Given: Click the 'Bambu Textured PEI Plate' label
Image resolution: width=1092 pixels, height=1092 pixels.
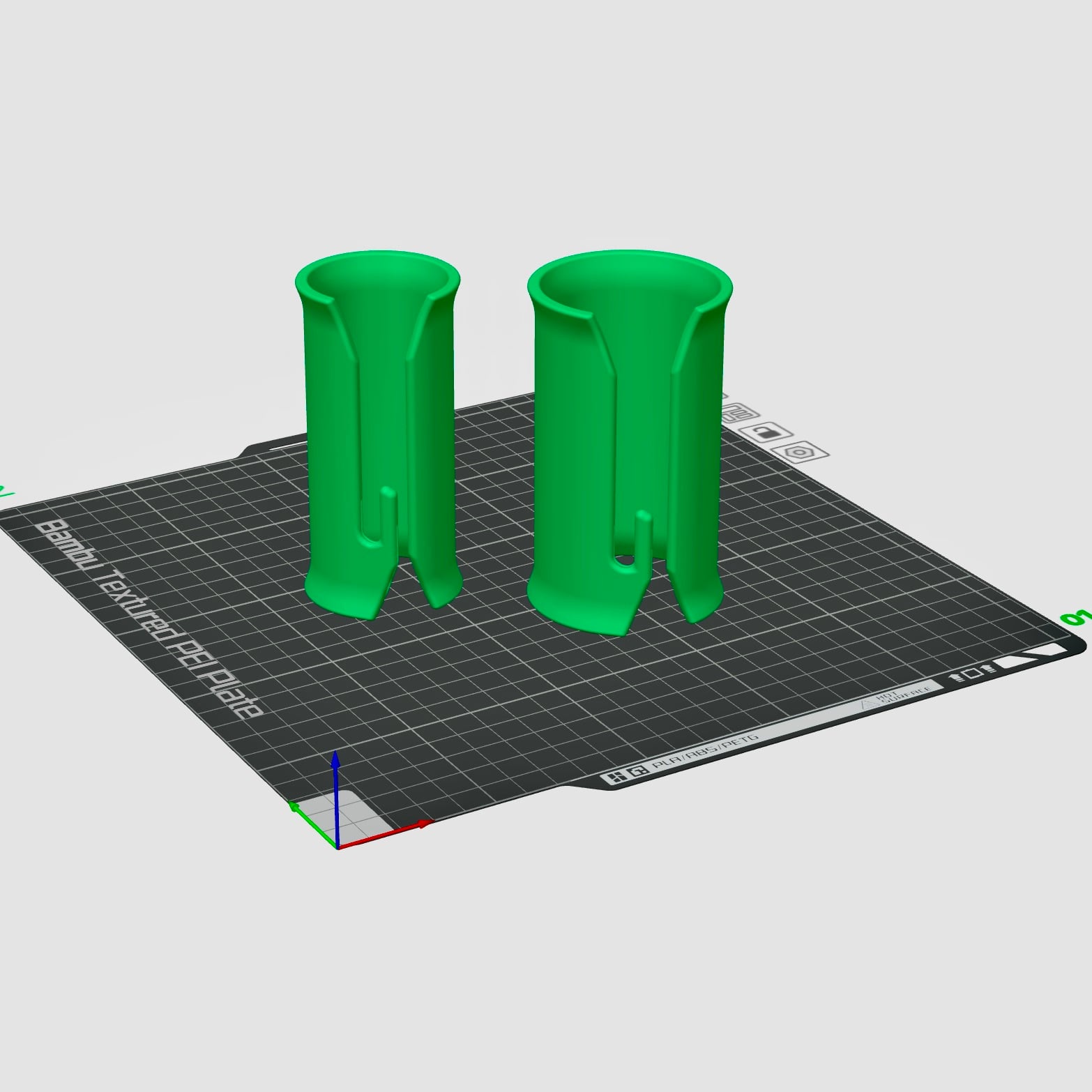Looking at the screenshot, I should click(150, 618).
